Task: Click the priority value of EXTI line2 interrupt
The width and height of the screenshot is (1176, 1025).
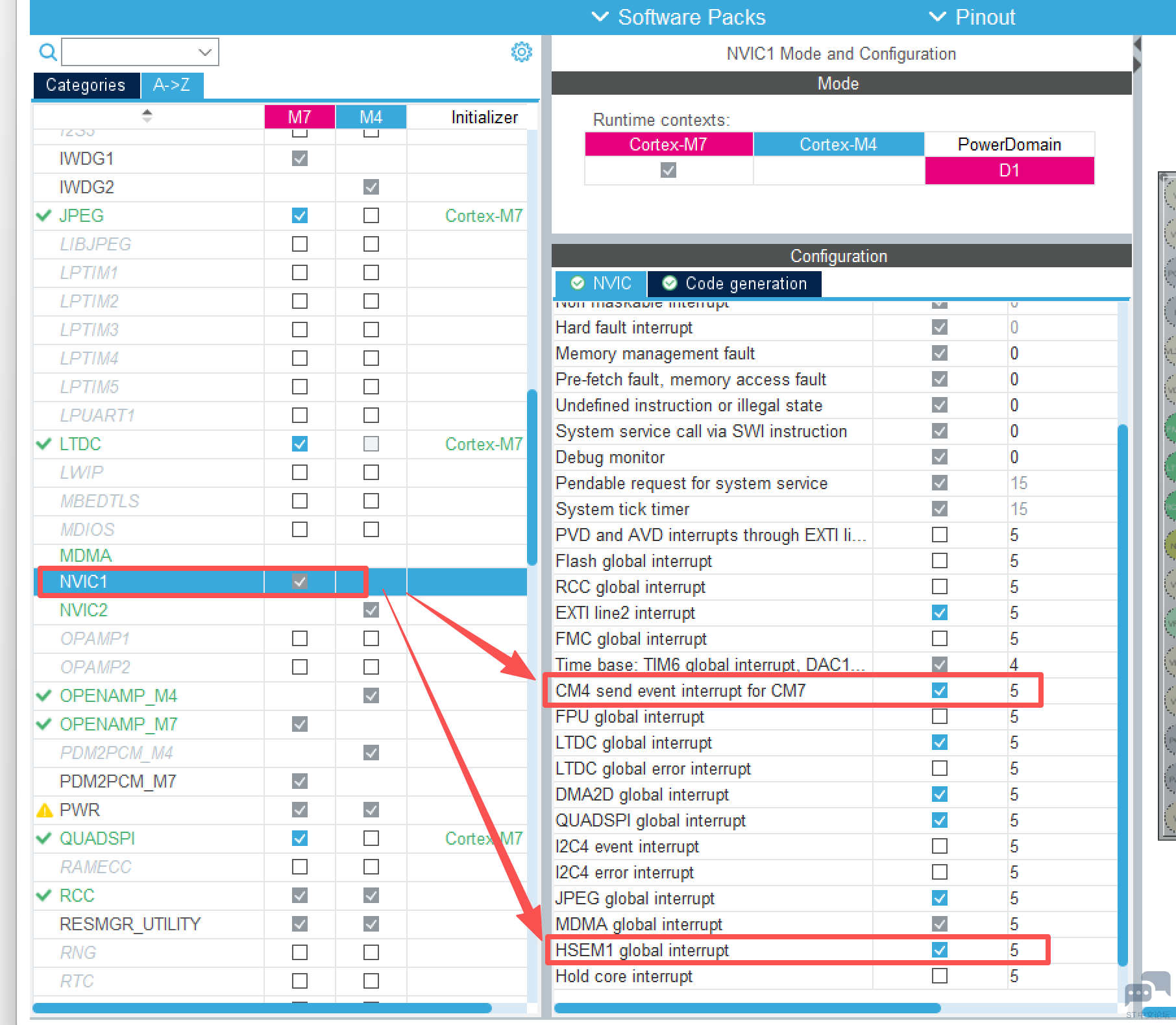Action: click(1014, 612)
